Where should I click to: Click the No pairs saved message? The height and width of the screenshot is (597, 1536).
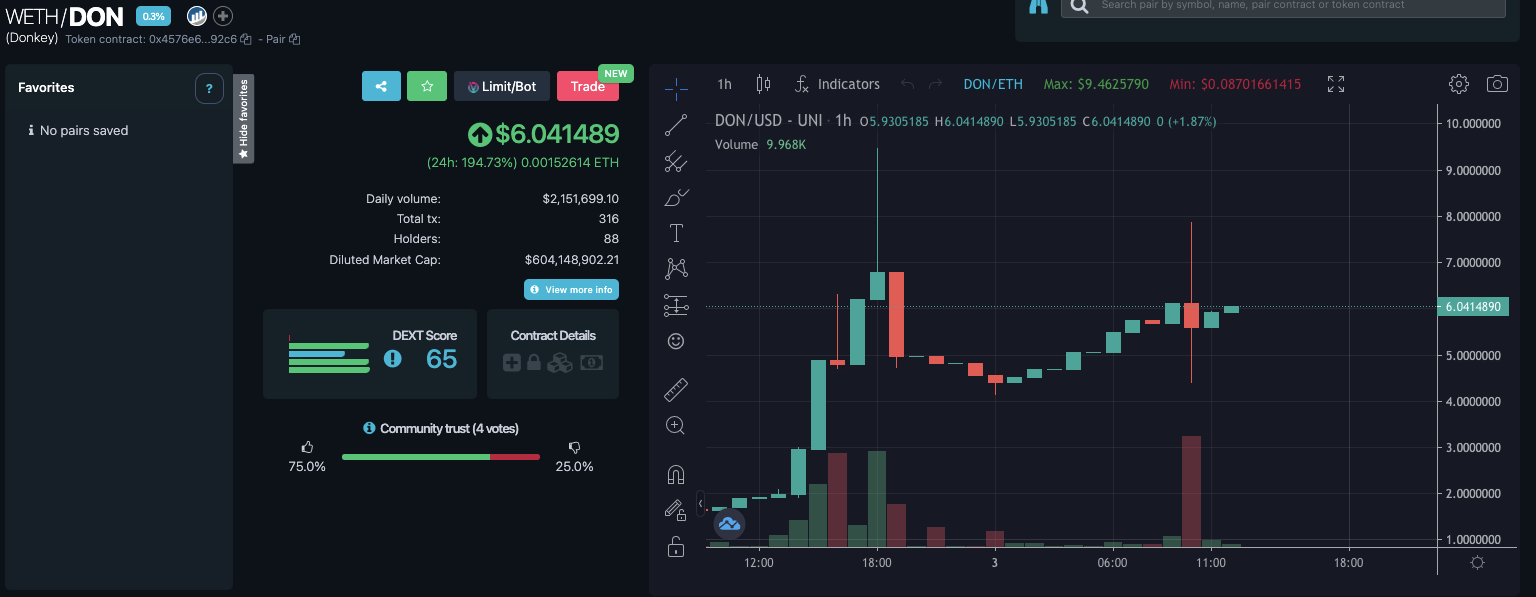84,131
